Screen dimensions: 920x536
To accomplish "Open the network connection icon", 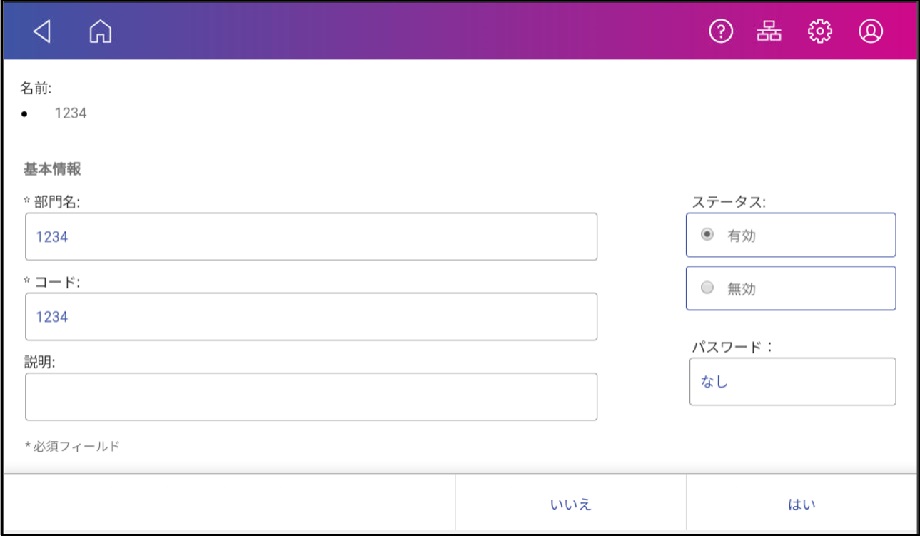I will pyautogui.click(x=769, y=31).
